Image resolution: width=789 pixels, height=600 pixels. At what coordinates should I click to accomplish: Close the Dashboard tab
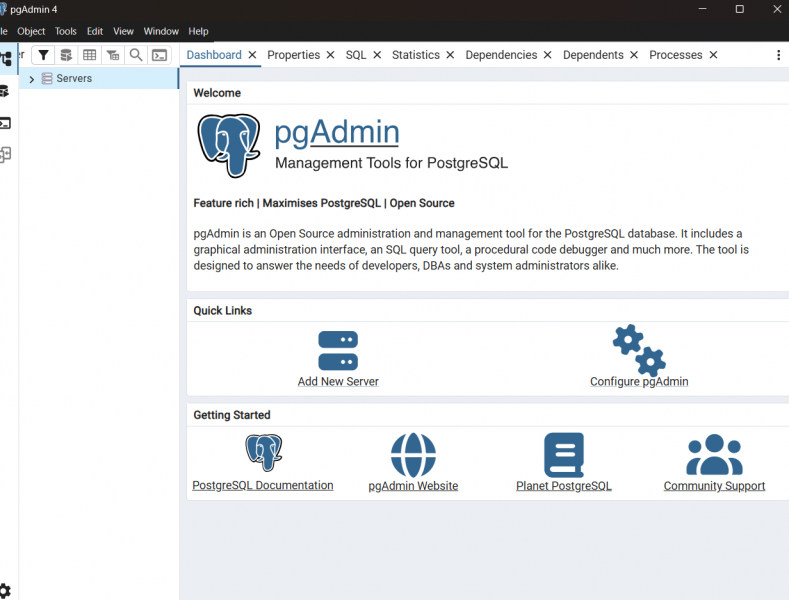253,55
